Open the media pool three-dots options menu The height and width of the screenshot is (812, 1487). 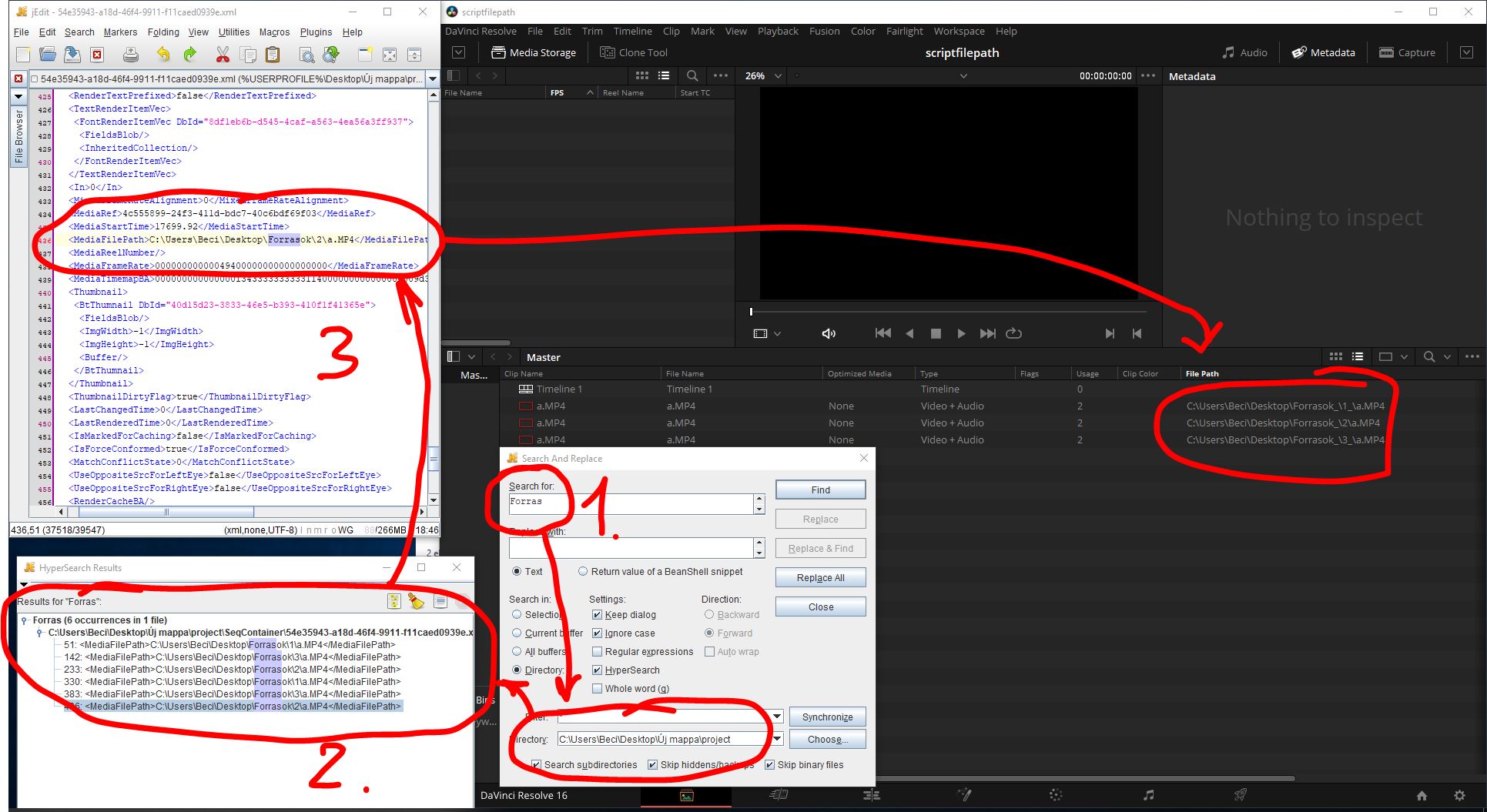(x=1472, y=356)
